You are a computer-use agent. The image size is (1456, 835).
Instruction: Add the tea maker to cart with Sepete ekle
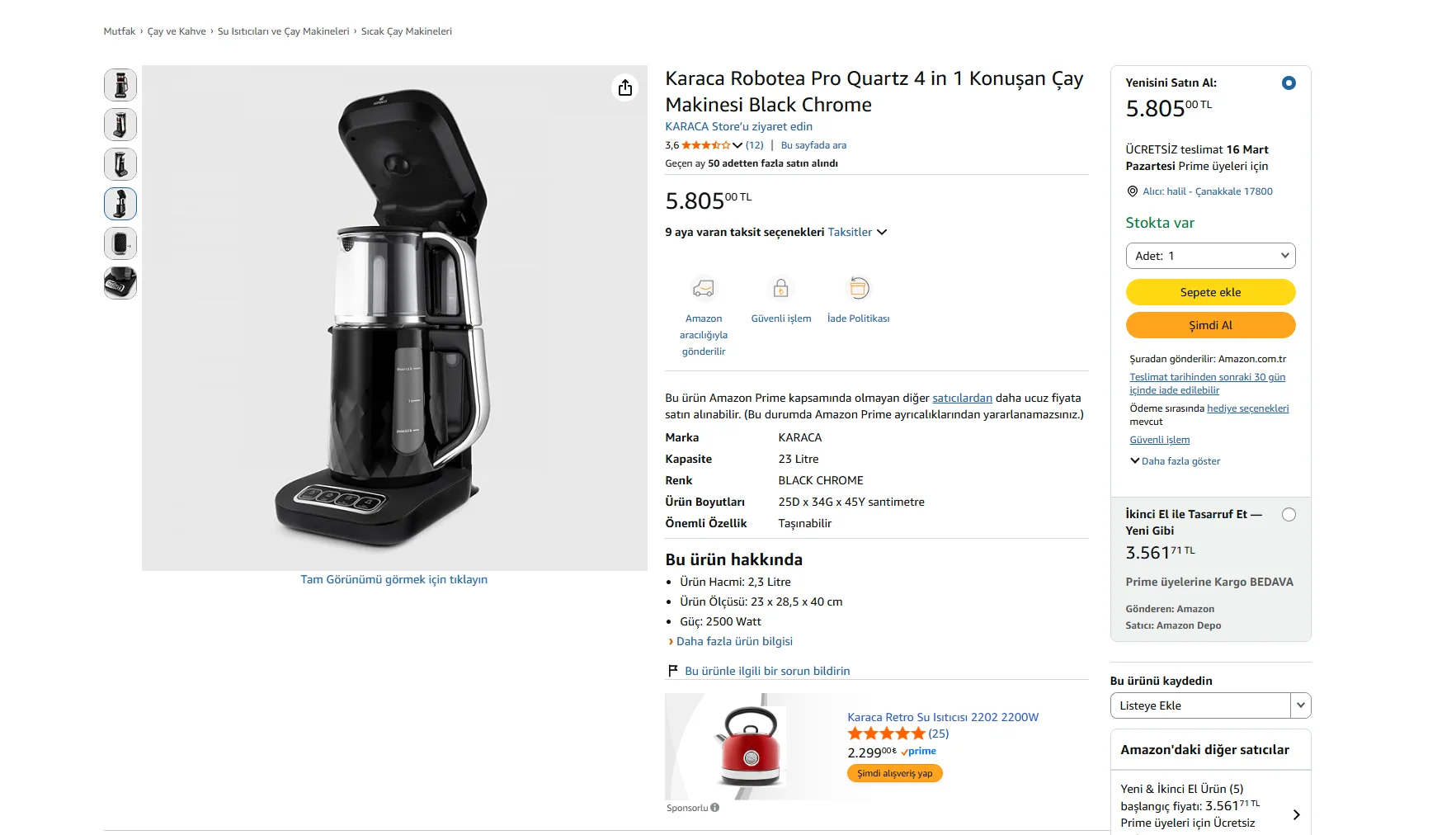1210,292
